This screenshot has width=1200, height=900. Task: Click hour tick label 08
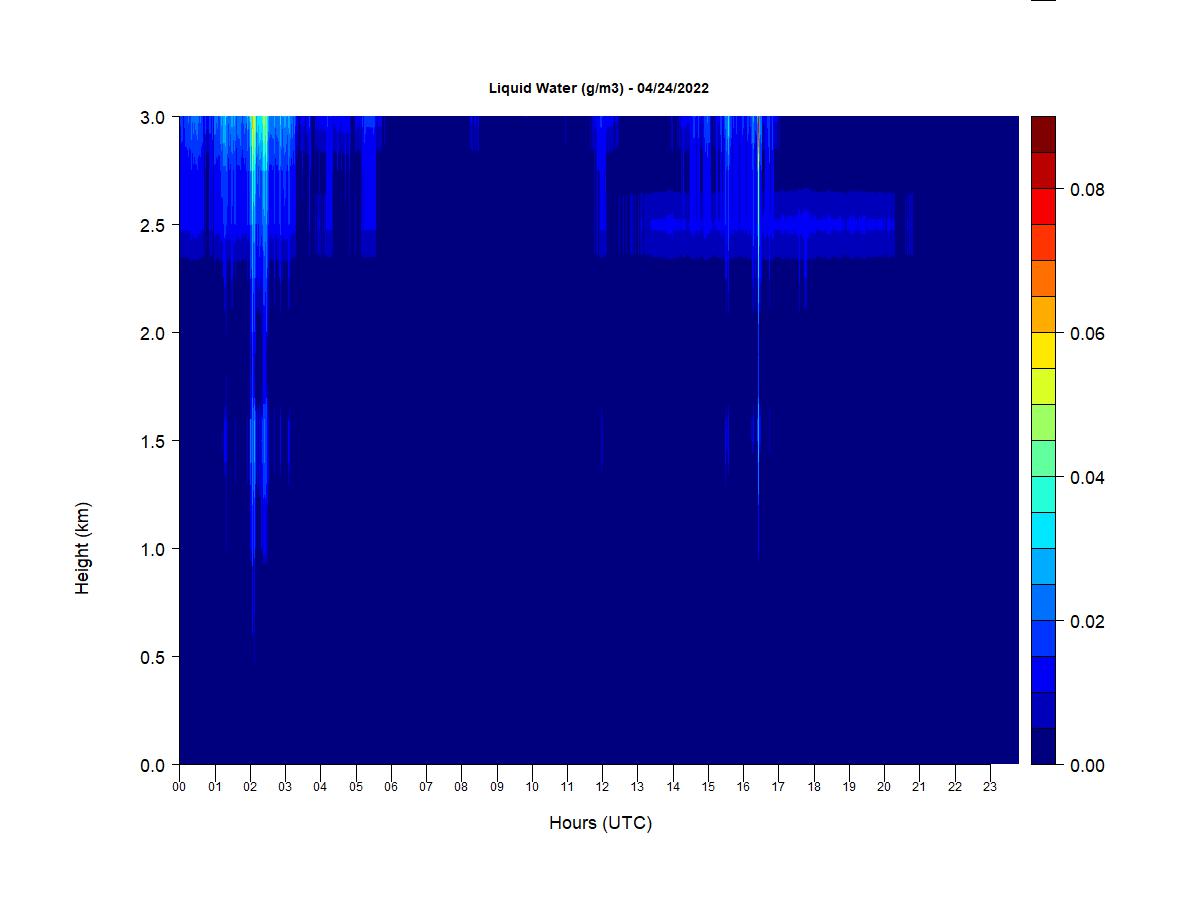tap(461, 787)
